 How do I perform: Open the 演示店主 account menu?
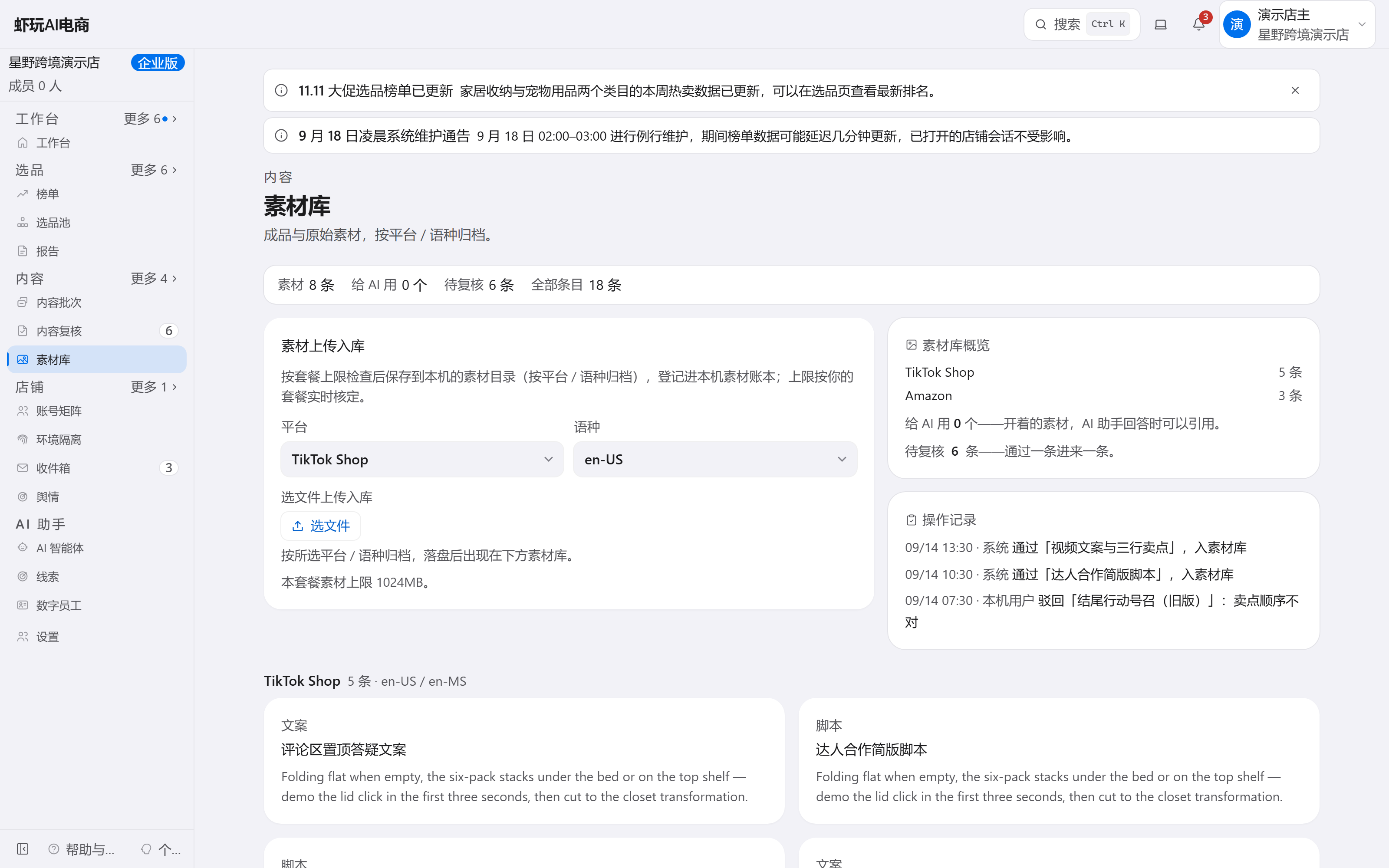click(x=1297, y=25)
